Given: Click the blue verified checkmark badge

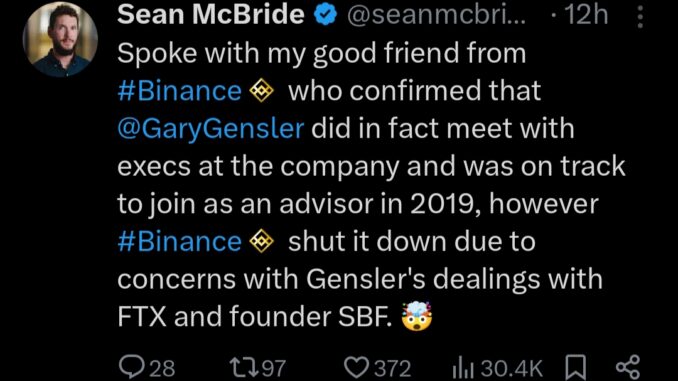Looking at the screenshot, I should click(326, 15).
